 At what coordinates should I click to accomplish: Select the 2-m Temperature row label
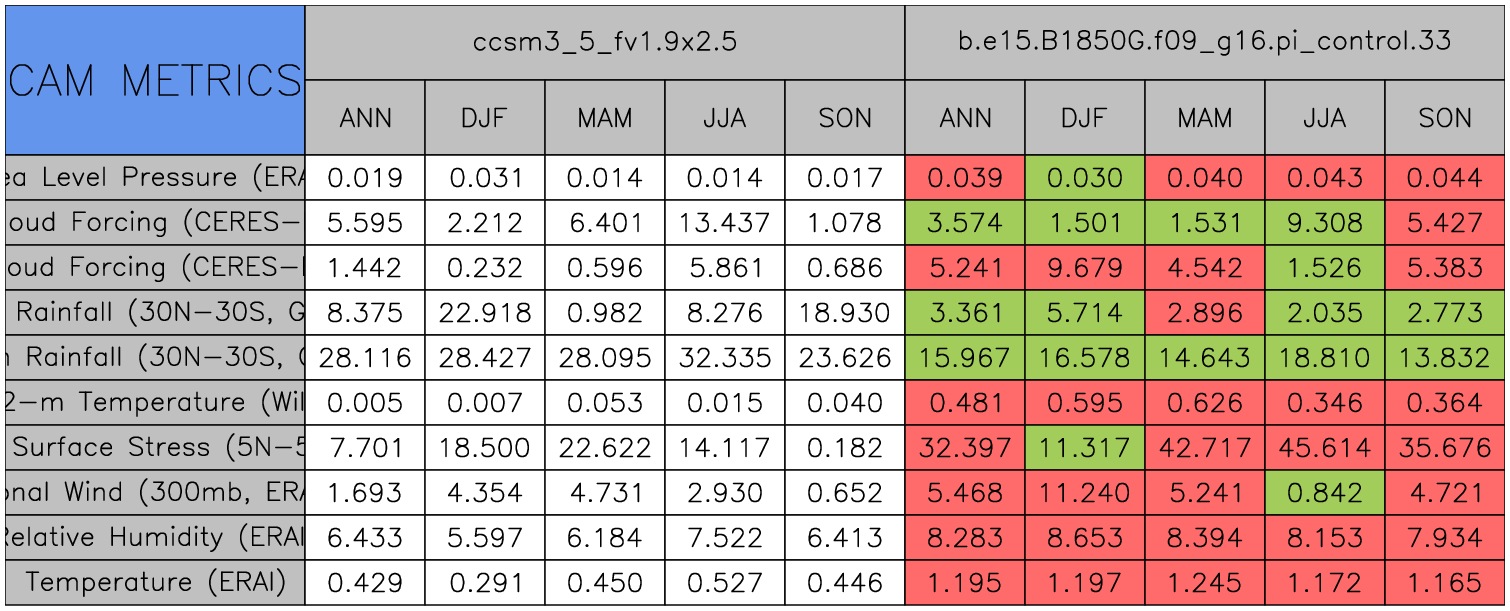click(155, 403)
